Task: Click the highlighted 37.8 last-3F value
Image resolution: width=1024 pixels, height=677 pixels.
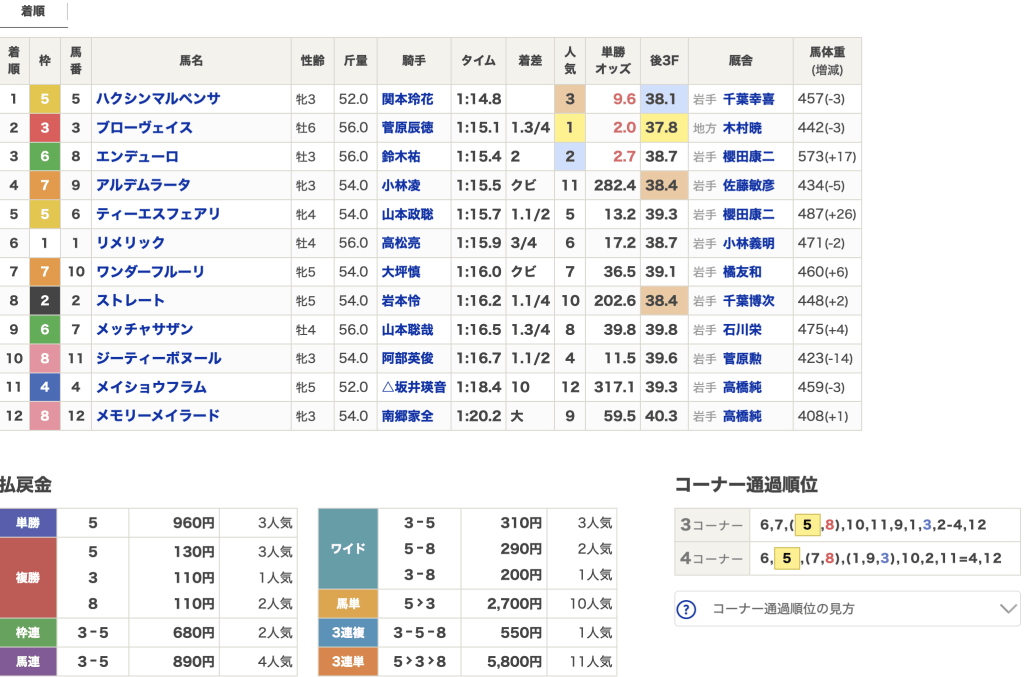Action: pyautogui.click(x=662, y=127)
